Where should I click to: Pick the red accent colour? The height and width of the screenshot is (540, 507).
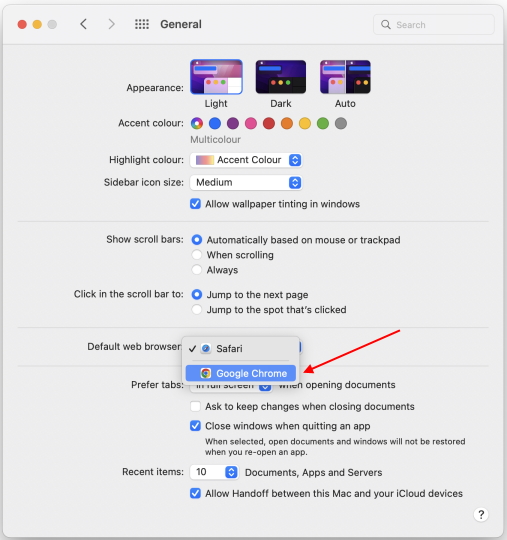coord(269,123)
